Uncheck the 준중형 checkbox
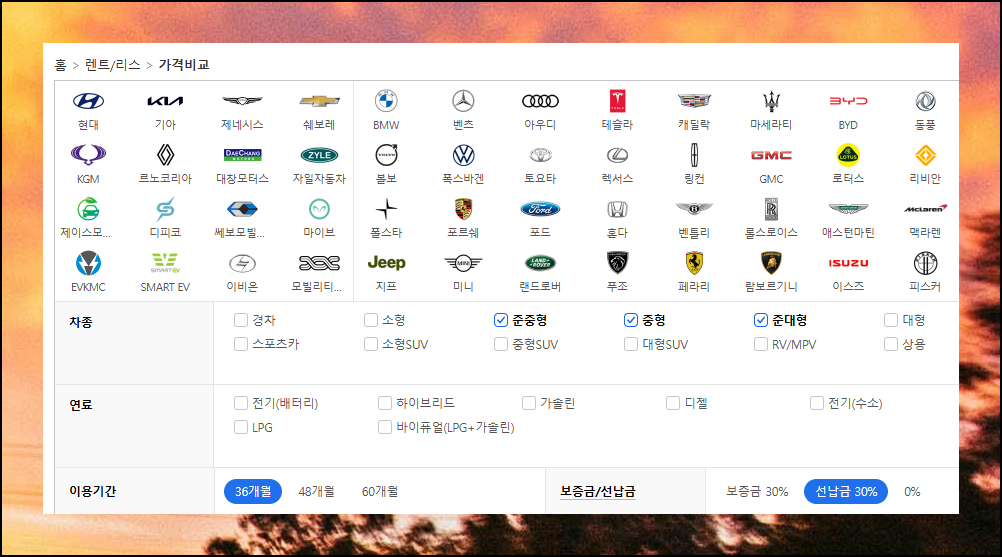The image size is (1002, 557). tap(501, 320)
